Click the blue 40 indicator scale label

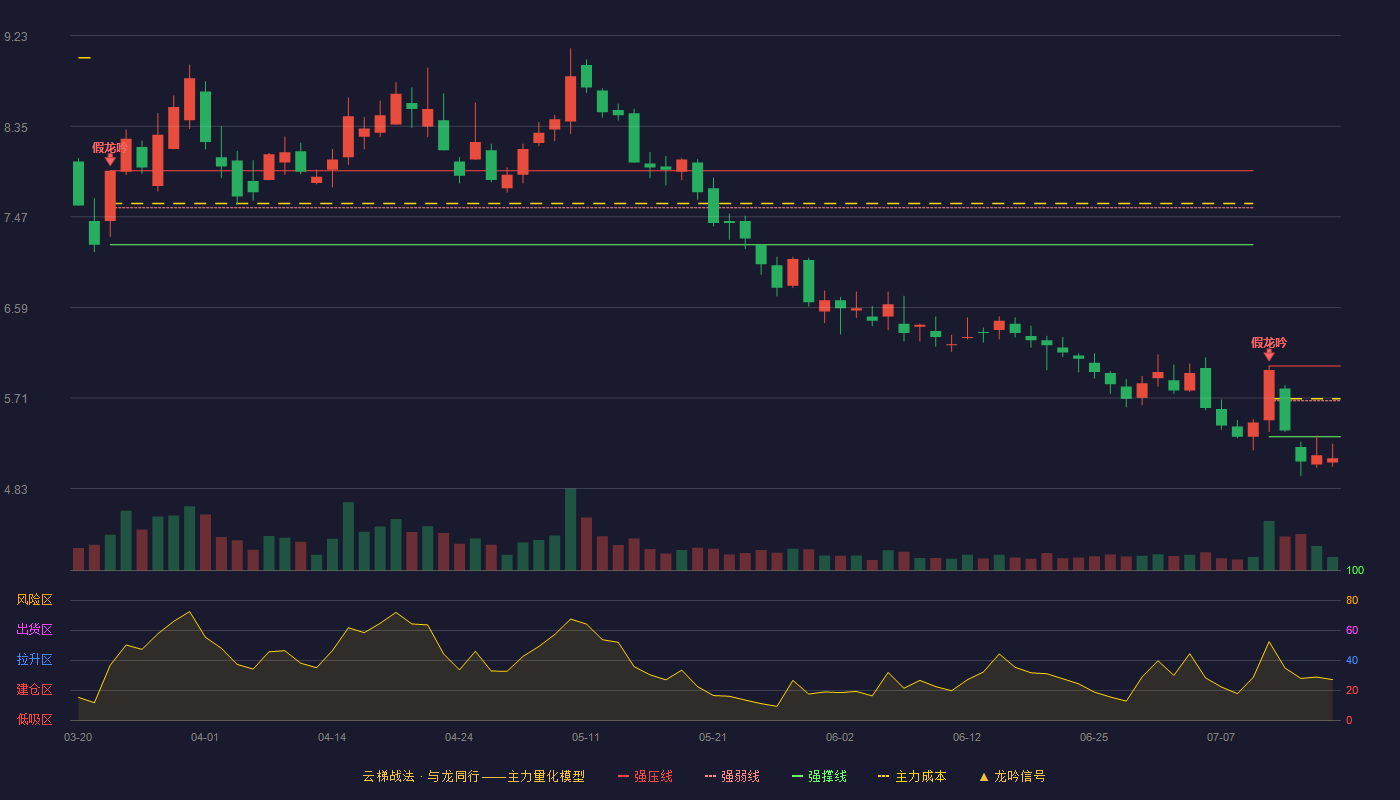(x=1352, y=660)
